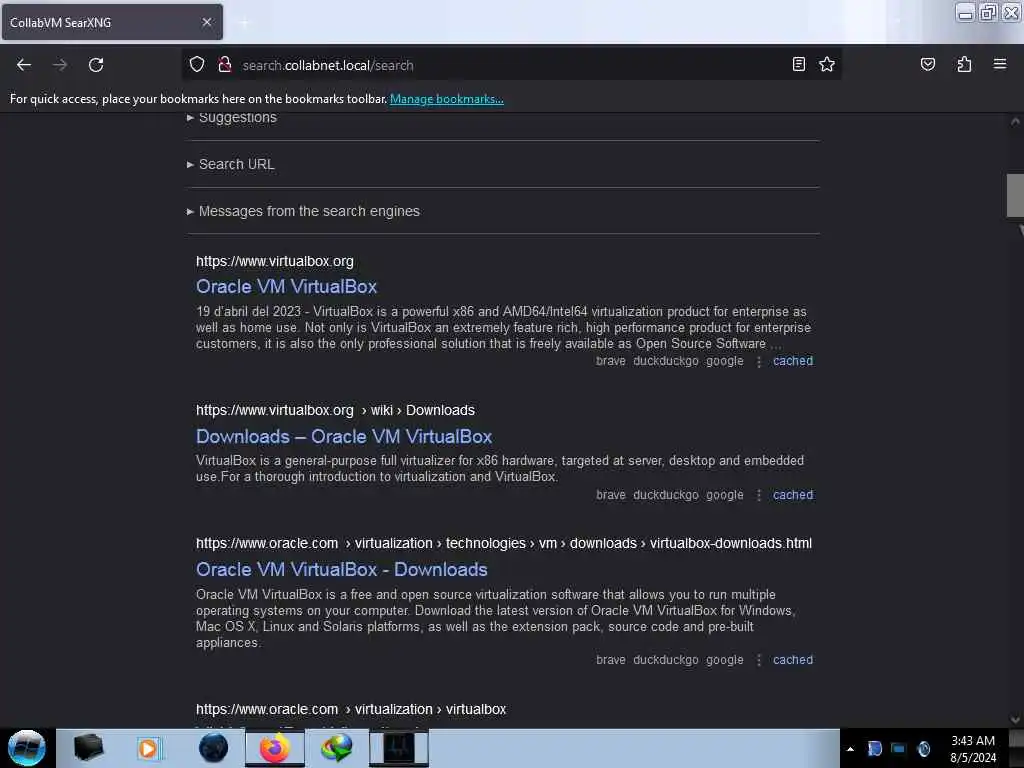Click the scrollbar down arrow
Viewport: 1024px width, 768px height.
pyautogui.click(x=1015, y=720)
